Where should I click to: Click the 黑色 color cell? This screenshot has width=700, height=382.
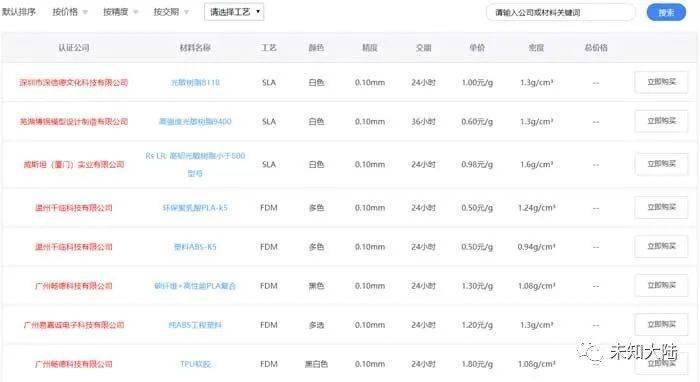316,286
